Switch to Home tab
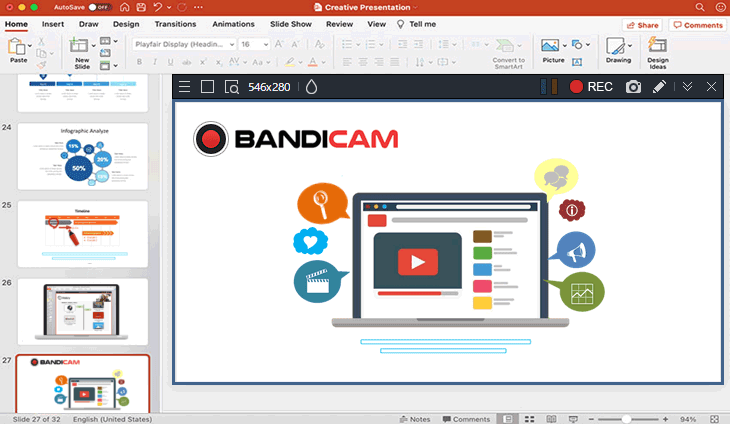 (x=16, y=24)
